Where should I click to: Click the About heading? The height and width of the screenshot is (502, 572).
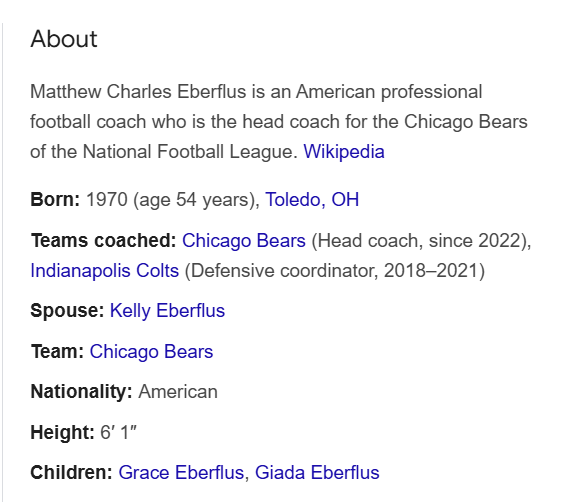coord(64,39)
